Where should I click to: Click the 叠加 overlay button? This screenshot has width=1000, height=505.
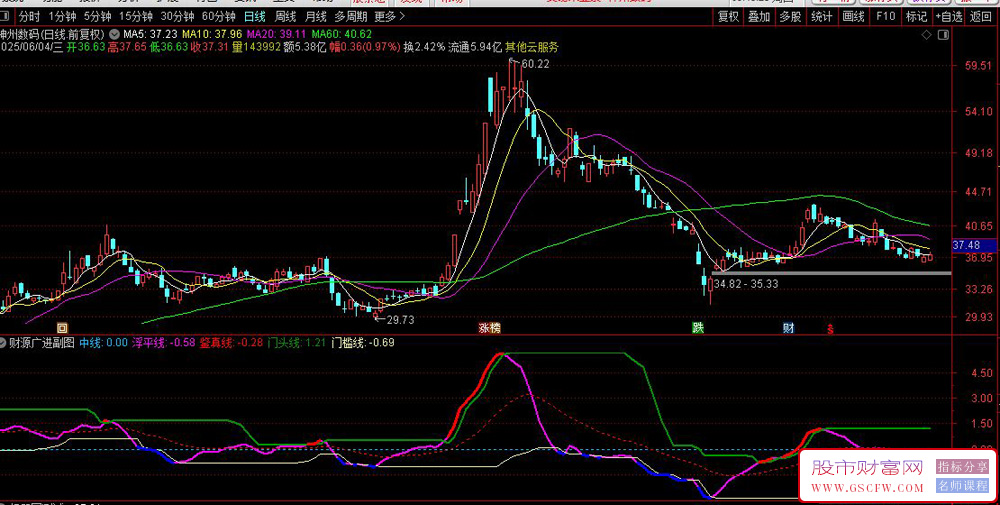tap(760, 17)
